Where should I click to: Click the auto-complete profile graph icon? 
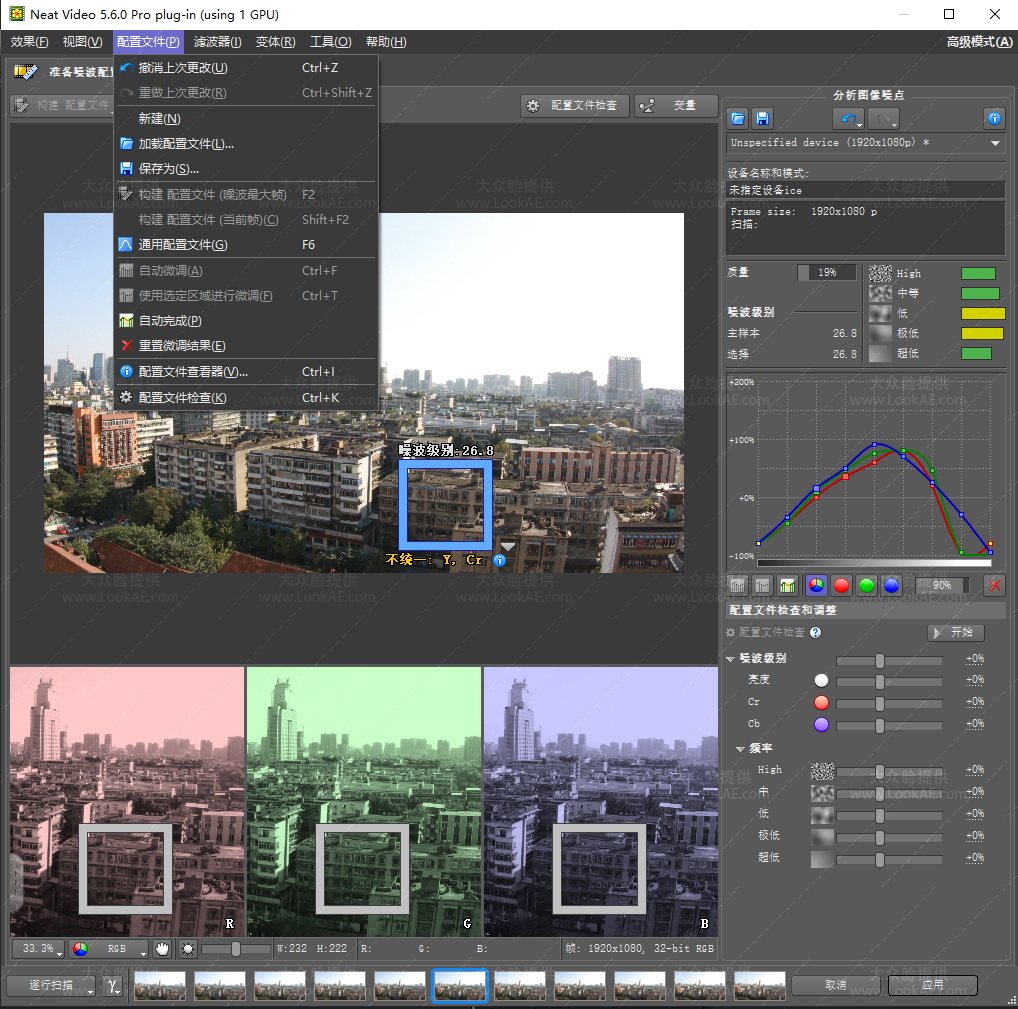(x=788, y=586)
